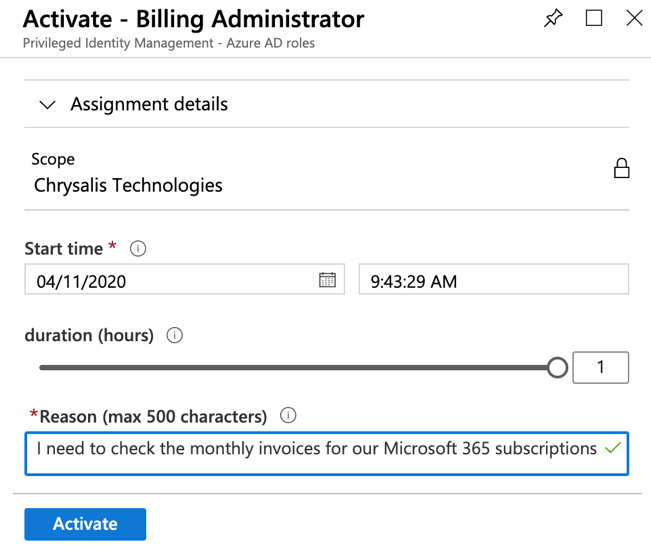
Task: Click the middle of the duration slider track
Action: (298, 368)
